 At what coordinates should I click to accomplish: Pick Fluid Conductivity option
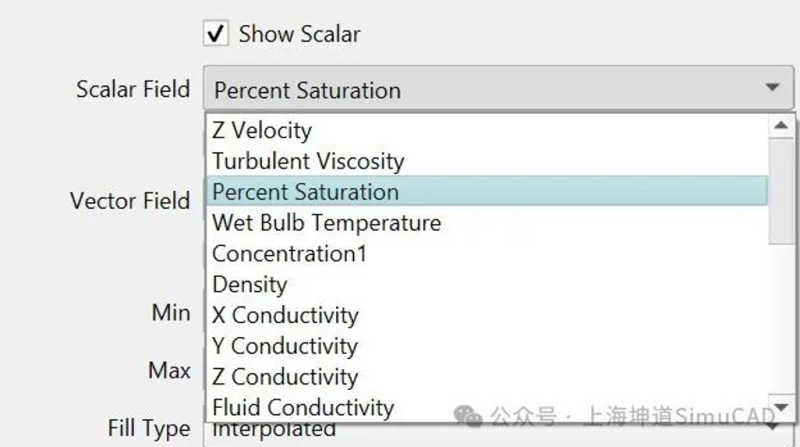pos(303,408)
